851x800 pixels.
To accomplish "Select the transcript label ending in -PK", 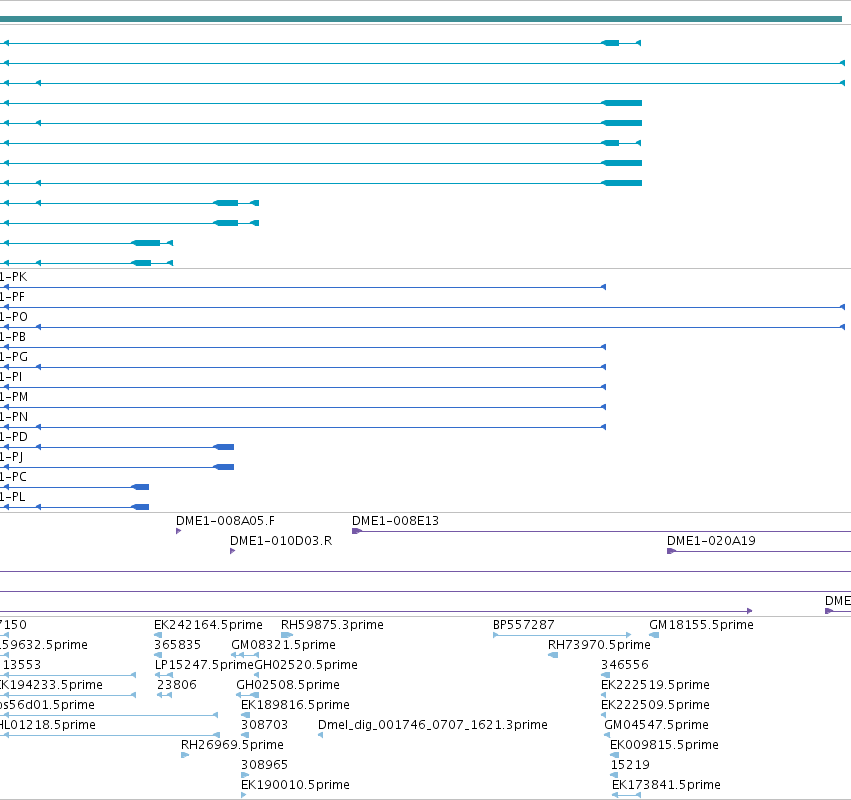I will [13, 277].
